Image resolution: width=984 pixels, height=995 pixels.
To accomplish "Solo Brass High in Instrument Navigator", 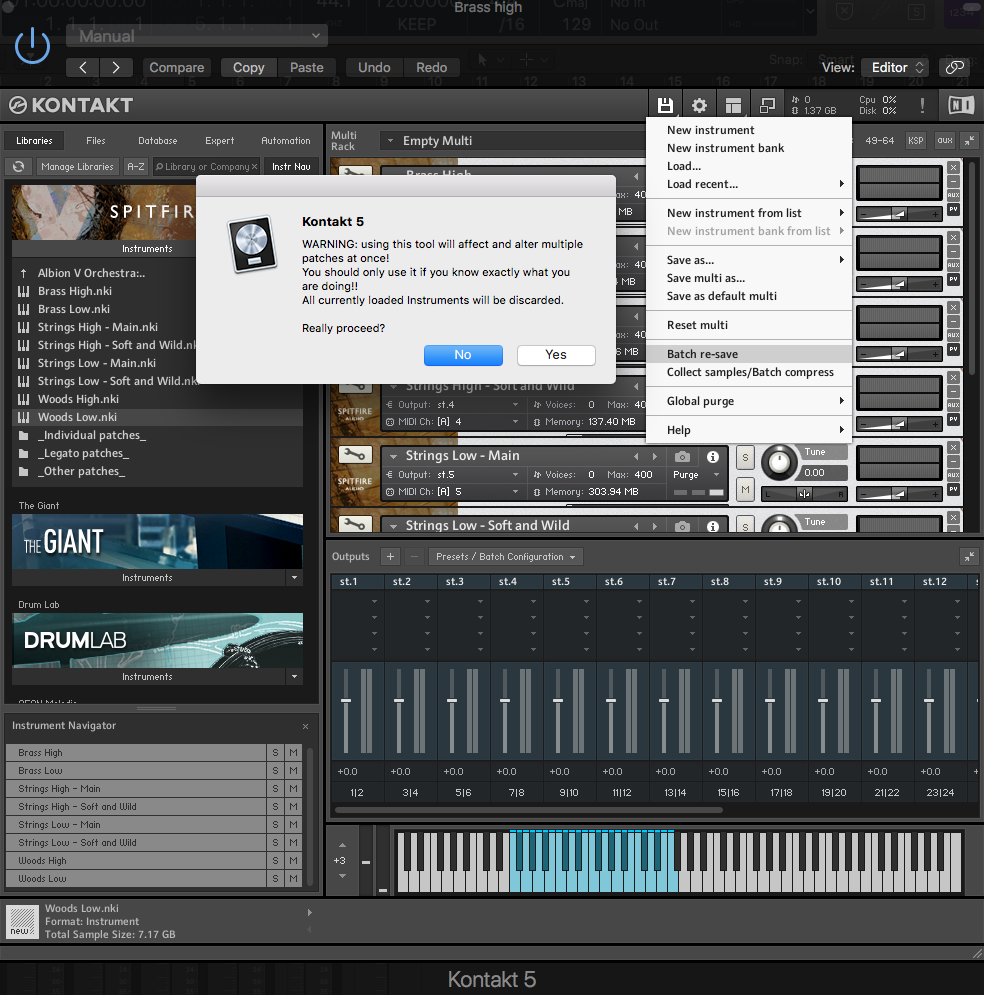I will (x=275, y=753).
